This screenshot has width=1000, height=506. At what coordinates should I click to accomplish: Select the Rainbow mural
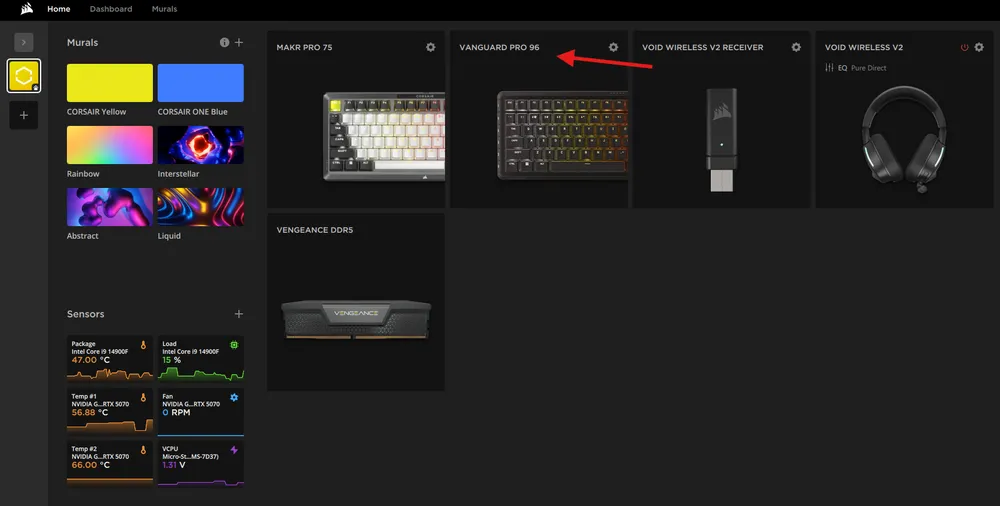pos(110,145)
